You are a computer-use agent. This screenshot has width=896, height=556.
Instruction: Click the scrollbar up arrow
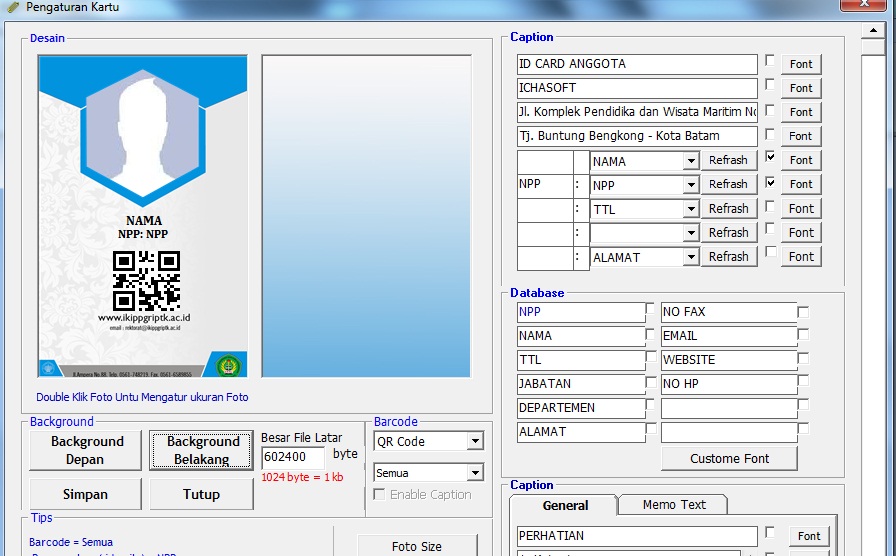pos(873,30)
